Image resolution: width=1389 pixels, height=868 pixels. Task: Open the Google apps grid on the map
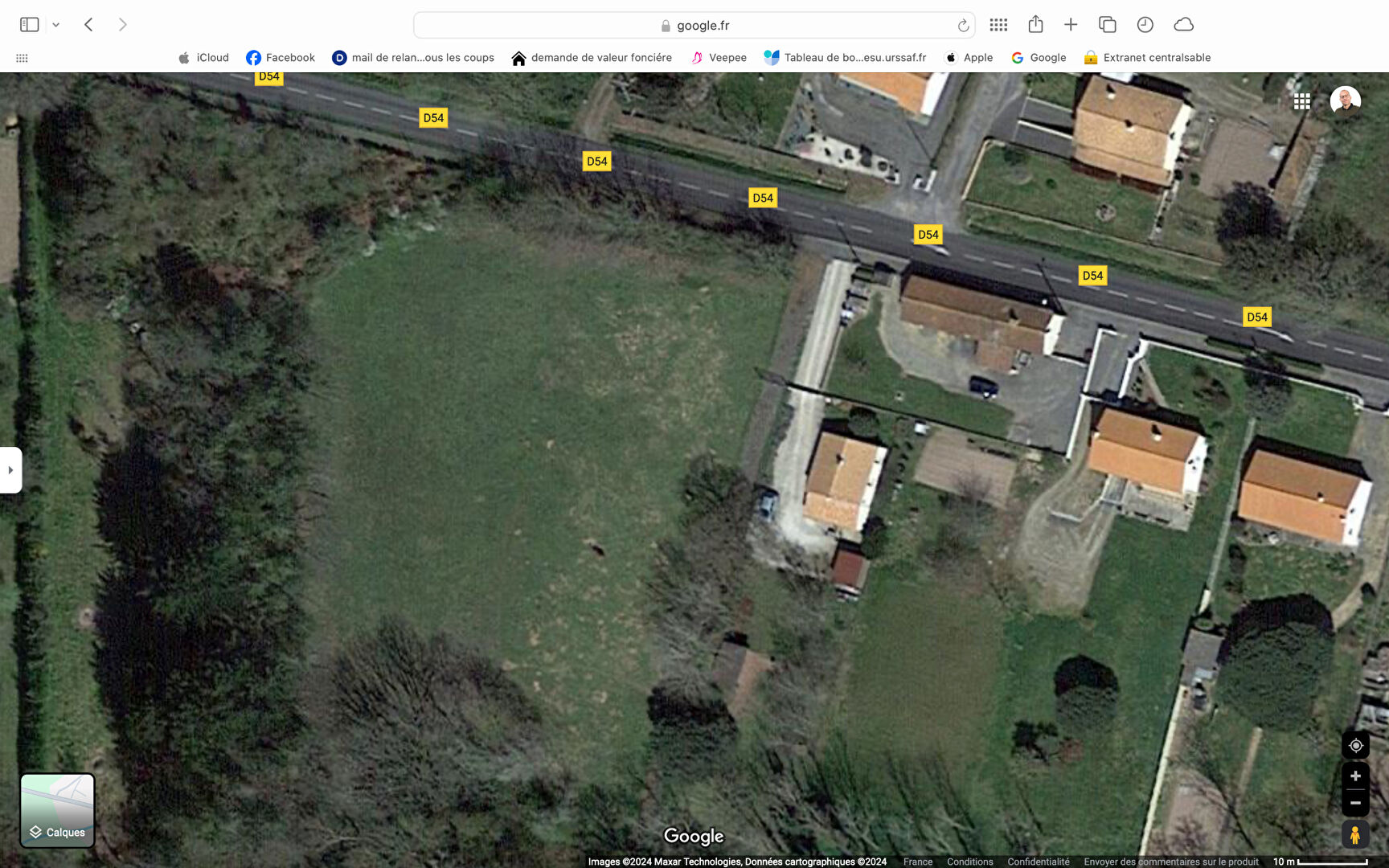[1303, 101]
